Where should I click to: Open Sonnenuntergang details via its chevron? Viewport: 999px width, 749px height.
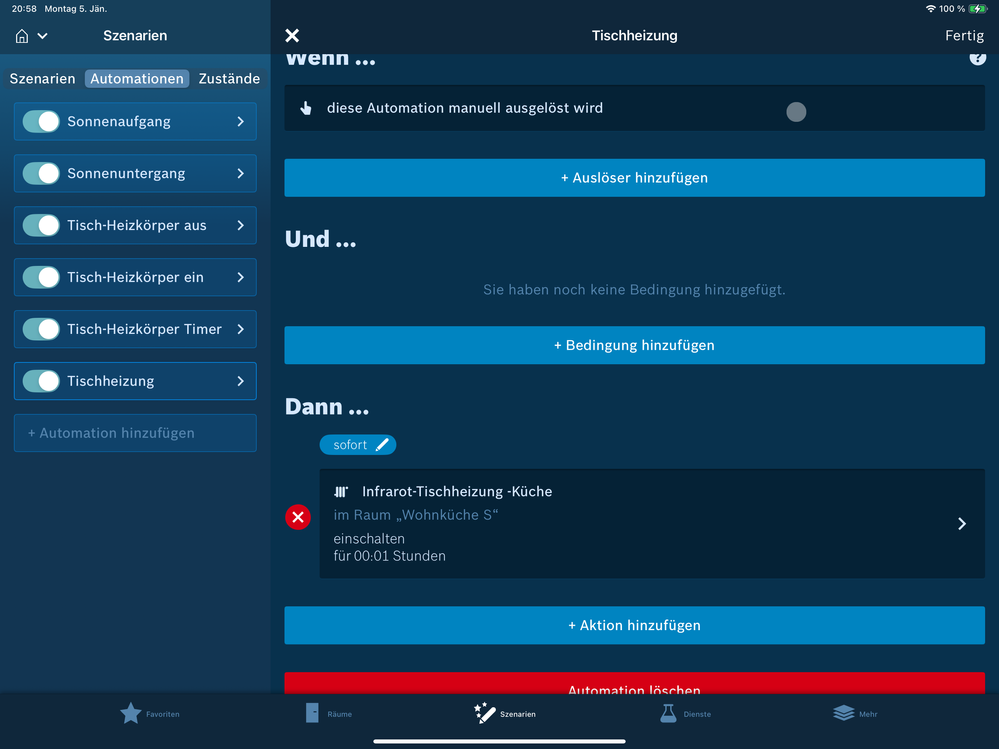(241, 173)
